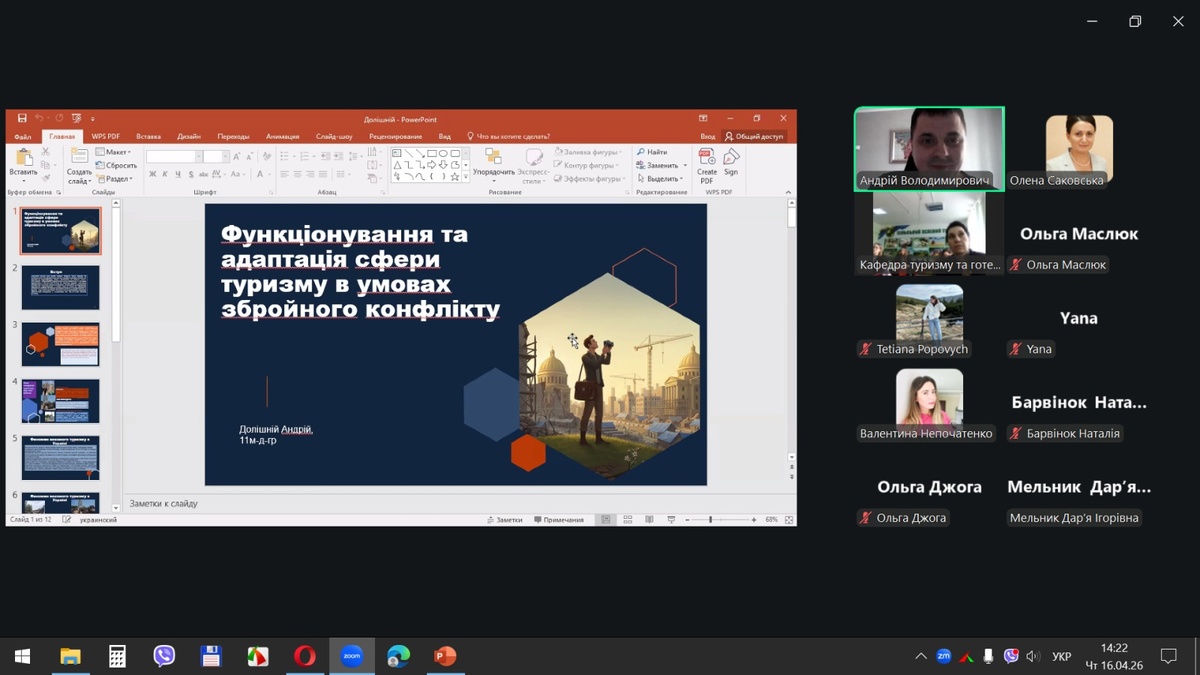
Task: Click the Сбросить reset button
Action: 117,166
